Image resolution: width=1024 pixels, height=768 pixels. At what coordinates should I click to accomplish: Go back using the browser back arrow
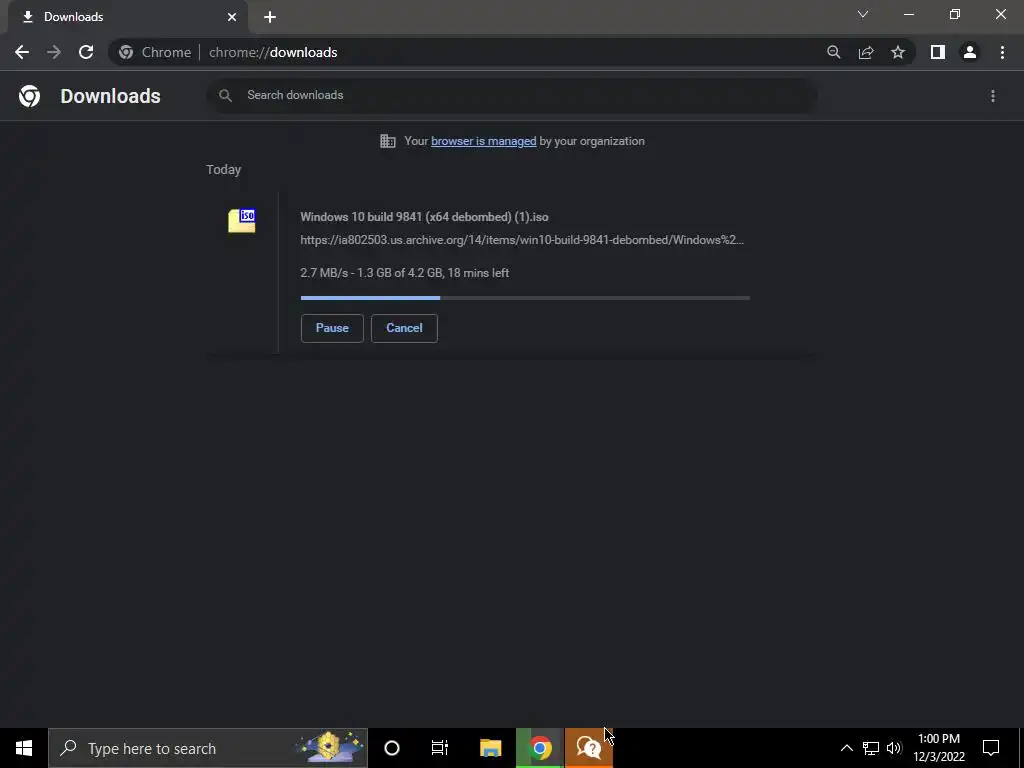(22, 52)
